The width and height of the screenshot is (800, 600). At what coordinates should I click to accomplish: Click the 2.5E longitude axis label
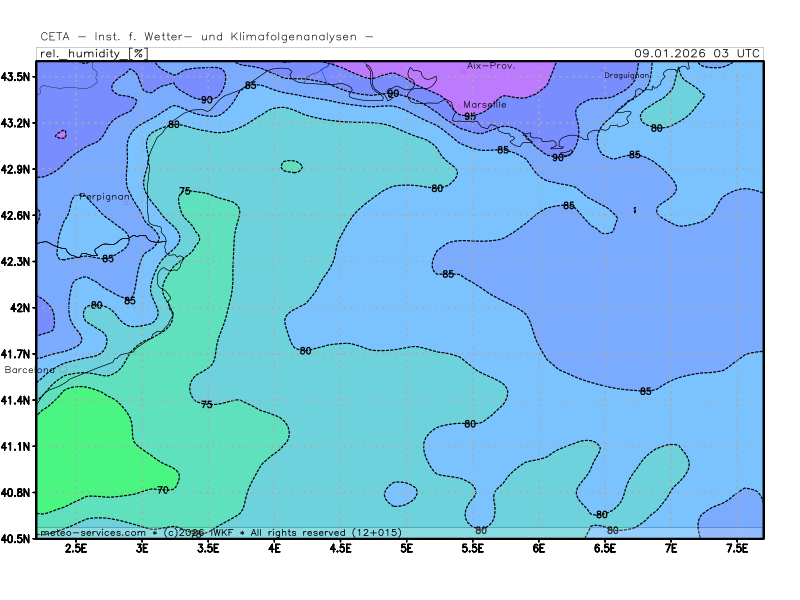[76, 549]
